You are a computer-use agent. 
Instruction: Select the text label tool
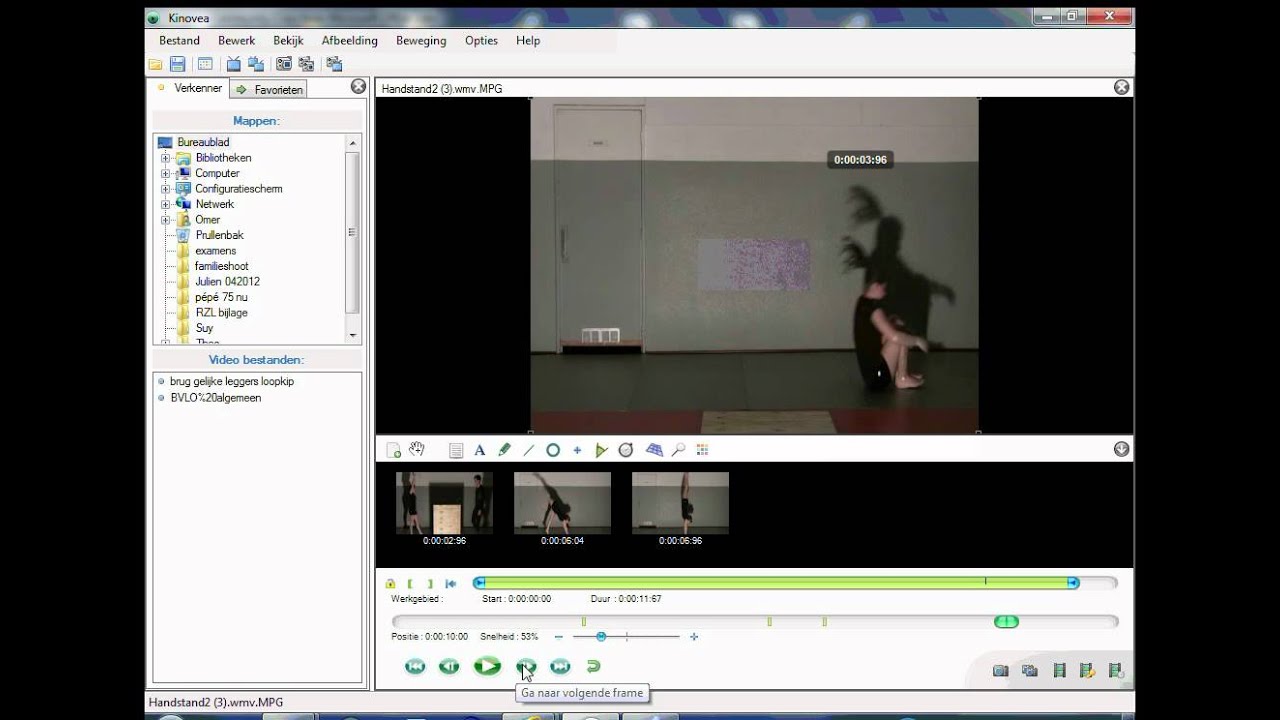click(x=480, y=450)
